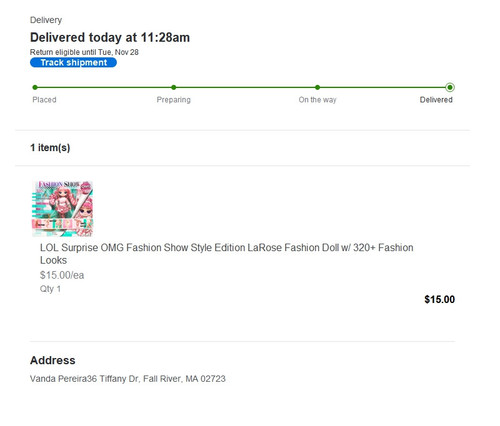The image size is (500, 426).
Task: Click the 1 item(s) section header
Action: point(50,148)
